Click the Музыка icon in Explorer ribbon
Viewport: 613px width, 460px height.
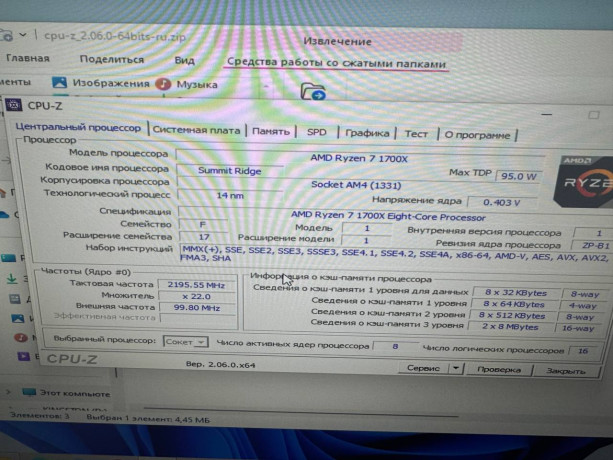click(x=163, y=84)
